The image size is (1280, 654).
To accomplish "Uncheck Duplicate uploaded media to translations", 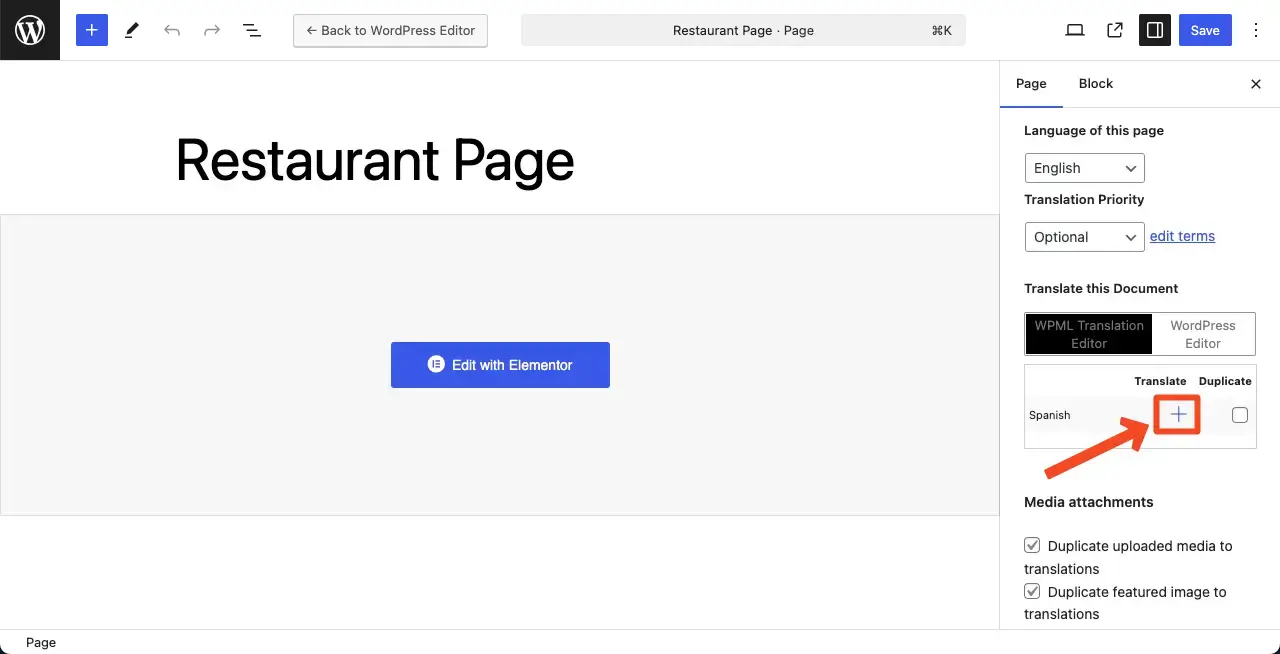I will coord(1032,546).
